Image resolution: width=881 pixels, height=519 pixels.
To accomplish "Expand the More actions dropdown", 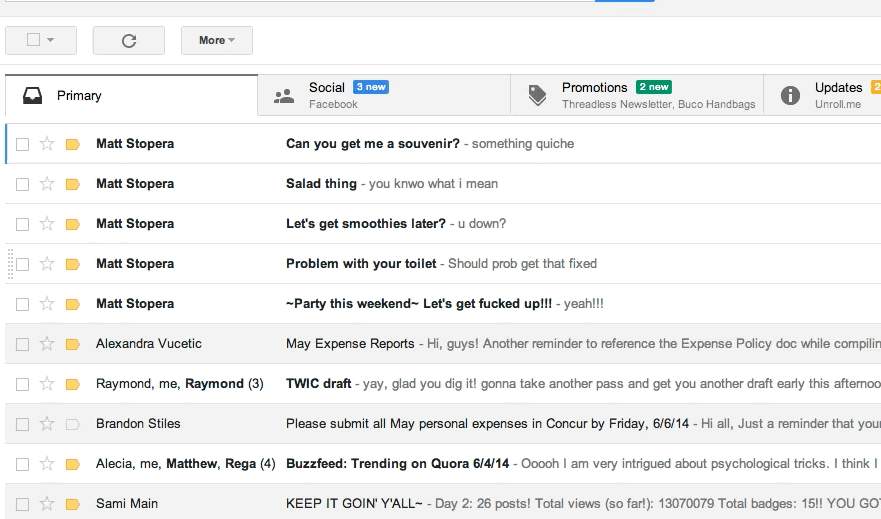I will [x=216, y=40].
